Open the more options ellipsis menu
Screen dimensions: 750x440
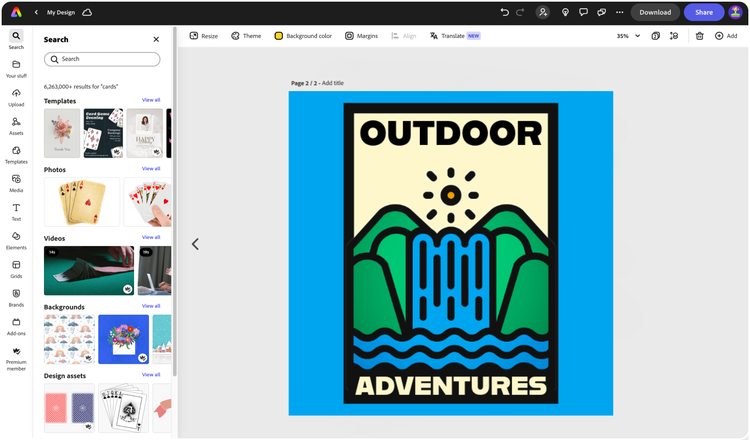tap(620, 12)
